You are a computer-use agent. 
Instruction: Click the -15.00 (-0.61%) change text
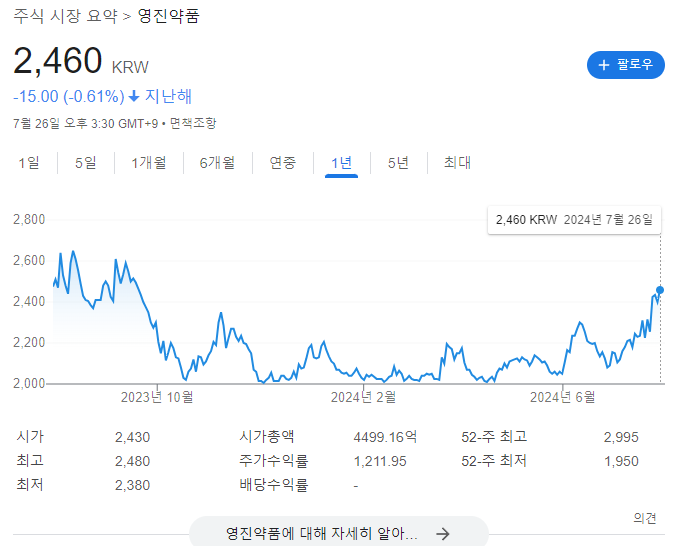pyautogui.click(x=69, y=96)
